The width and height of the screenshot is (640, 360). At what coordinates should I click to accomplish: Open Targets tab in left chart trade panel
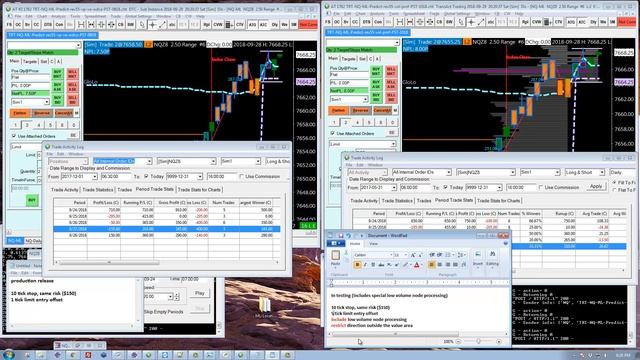tap(29, 61)
